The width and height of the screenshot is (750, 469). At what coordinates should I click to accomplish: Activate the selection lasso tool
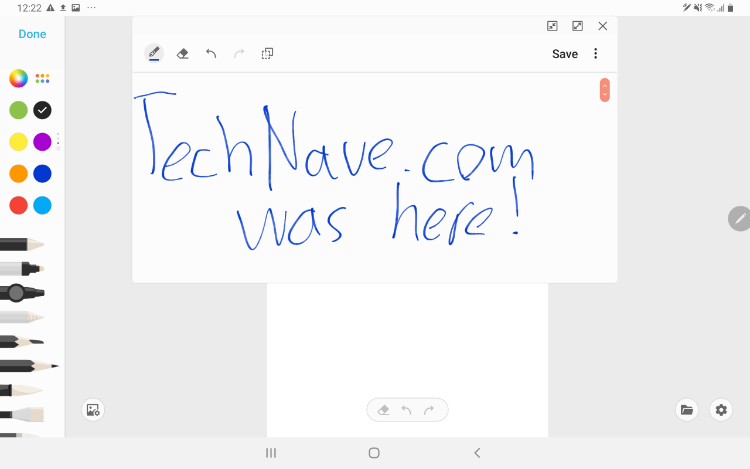267,53
